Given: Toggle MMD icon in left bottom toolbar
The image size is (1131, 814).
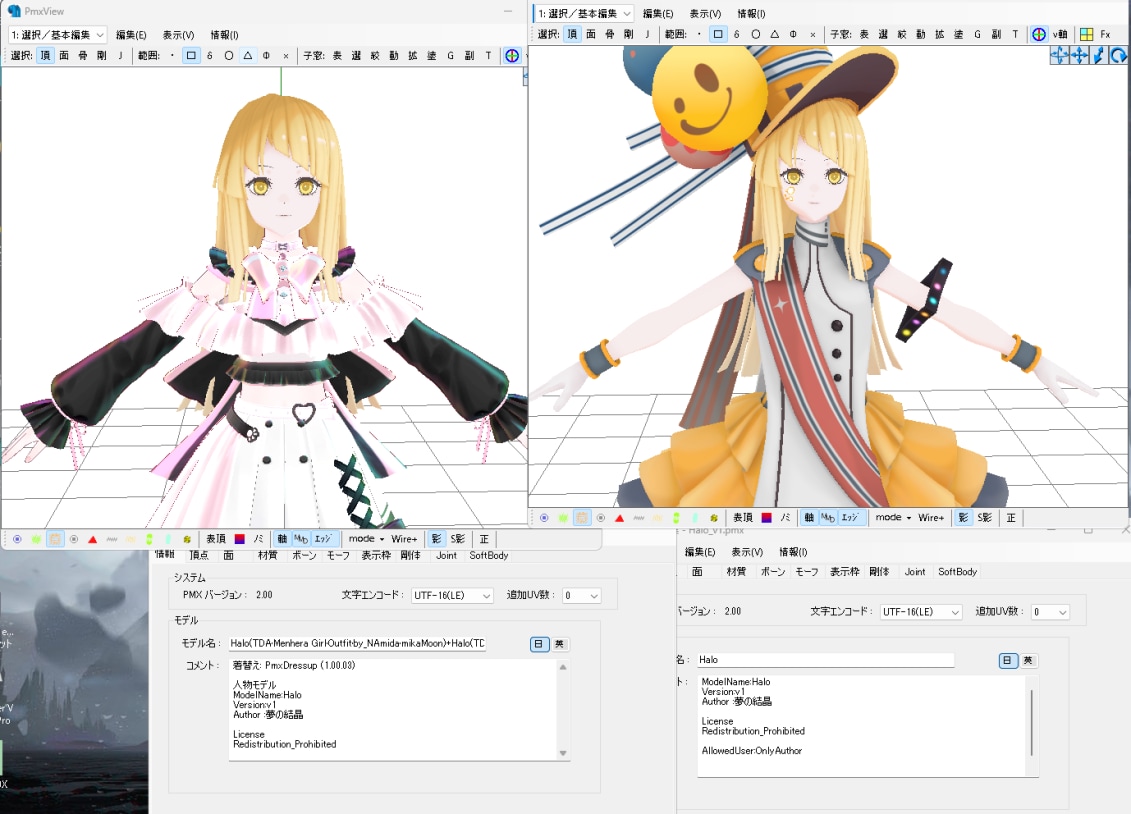Looking at the screenshot, I should (301, 539).
